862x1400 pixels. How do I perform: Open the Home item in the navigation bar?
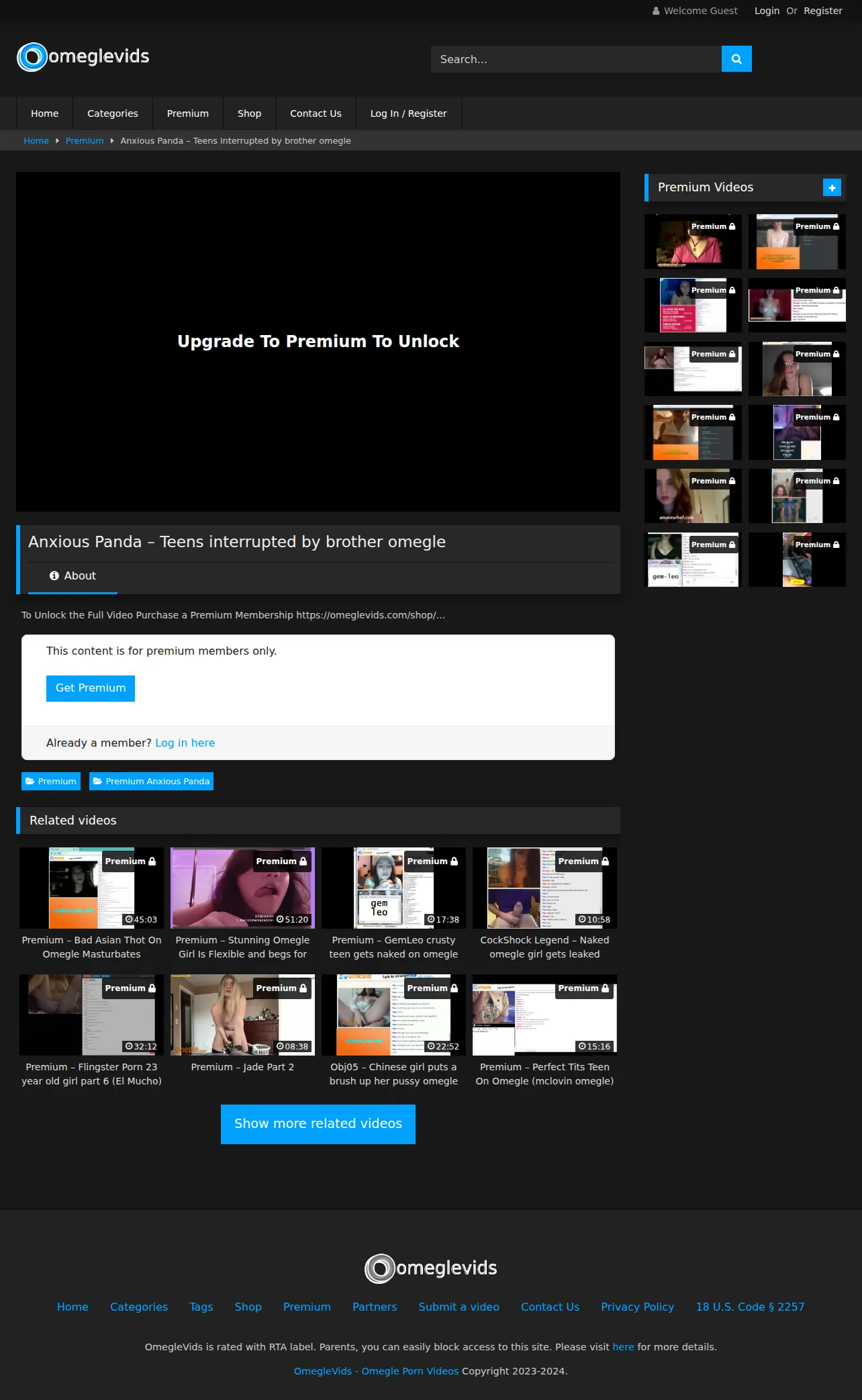tap(45, 113)
